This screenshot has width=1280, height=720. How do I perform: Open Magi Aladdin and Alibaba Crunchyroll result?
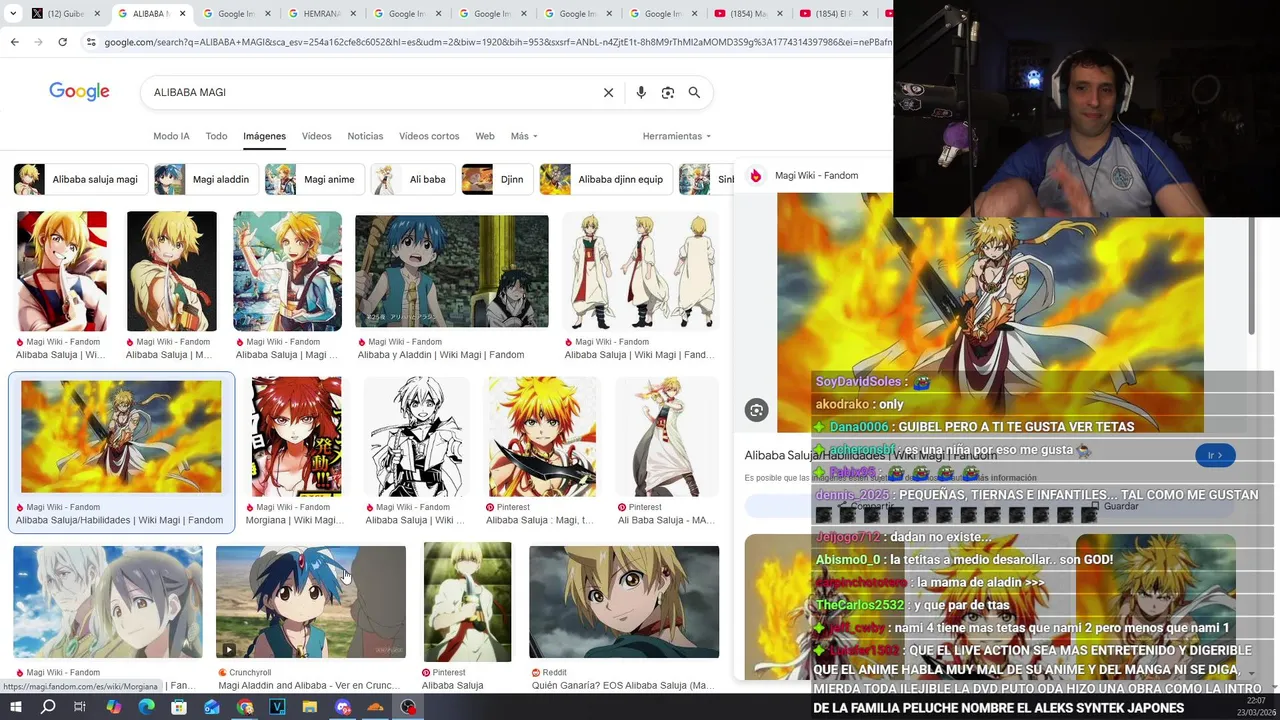pyautogui.click(x=308, y=685)
